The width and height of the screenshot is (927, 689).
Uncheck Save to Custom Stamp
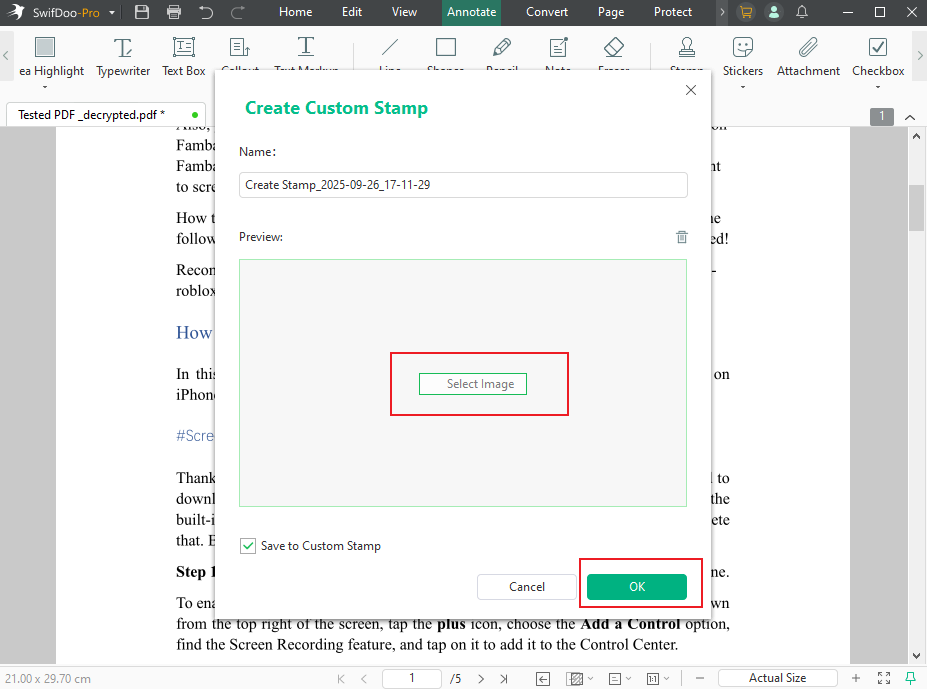coord(246,546)
